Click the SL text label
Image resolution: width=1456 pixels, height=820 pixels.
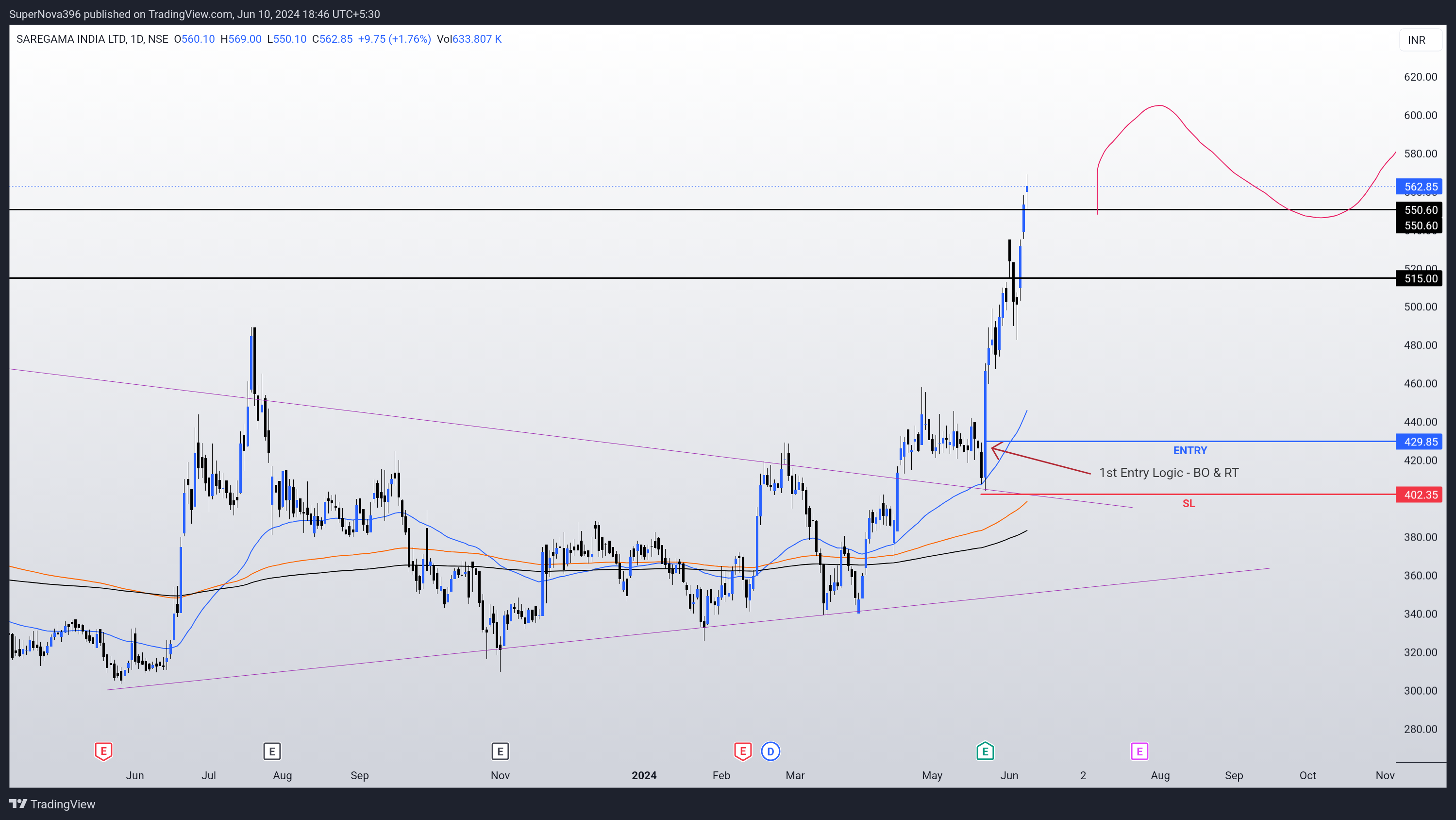click(1188, 503)
